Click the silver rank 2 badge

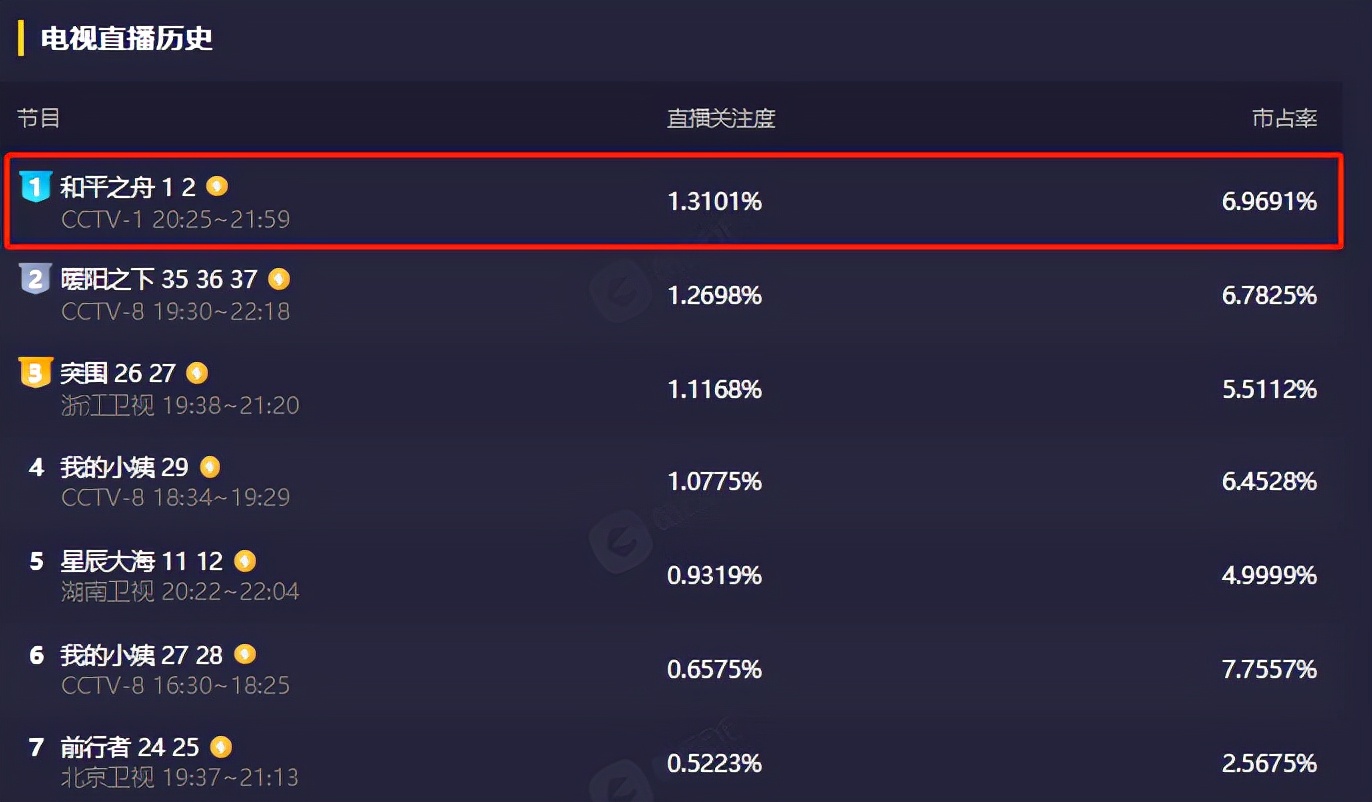pos(35,279)
